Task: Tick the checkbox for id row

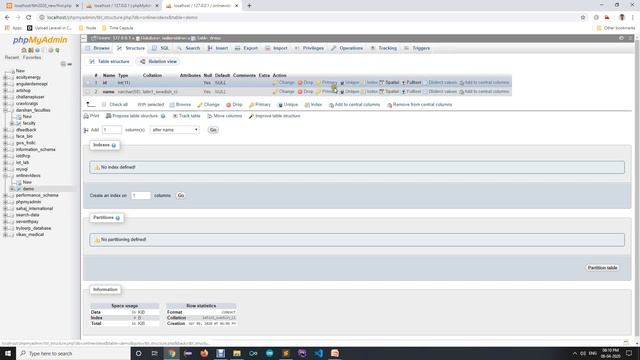Action: 88,82
